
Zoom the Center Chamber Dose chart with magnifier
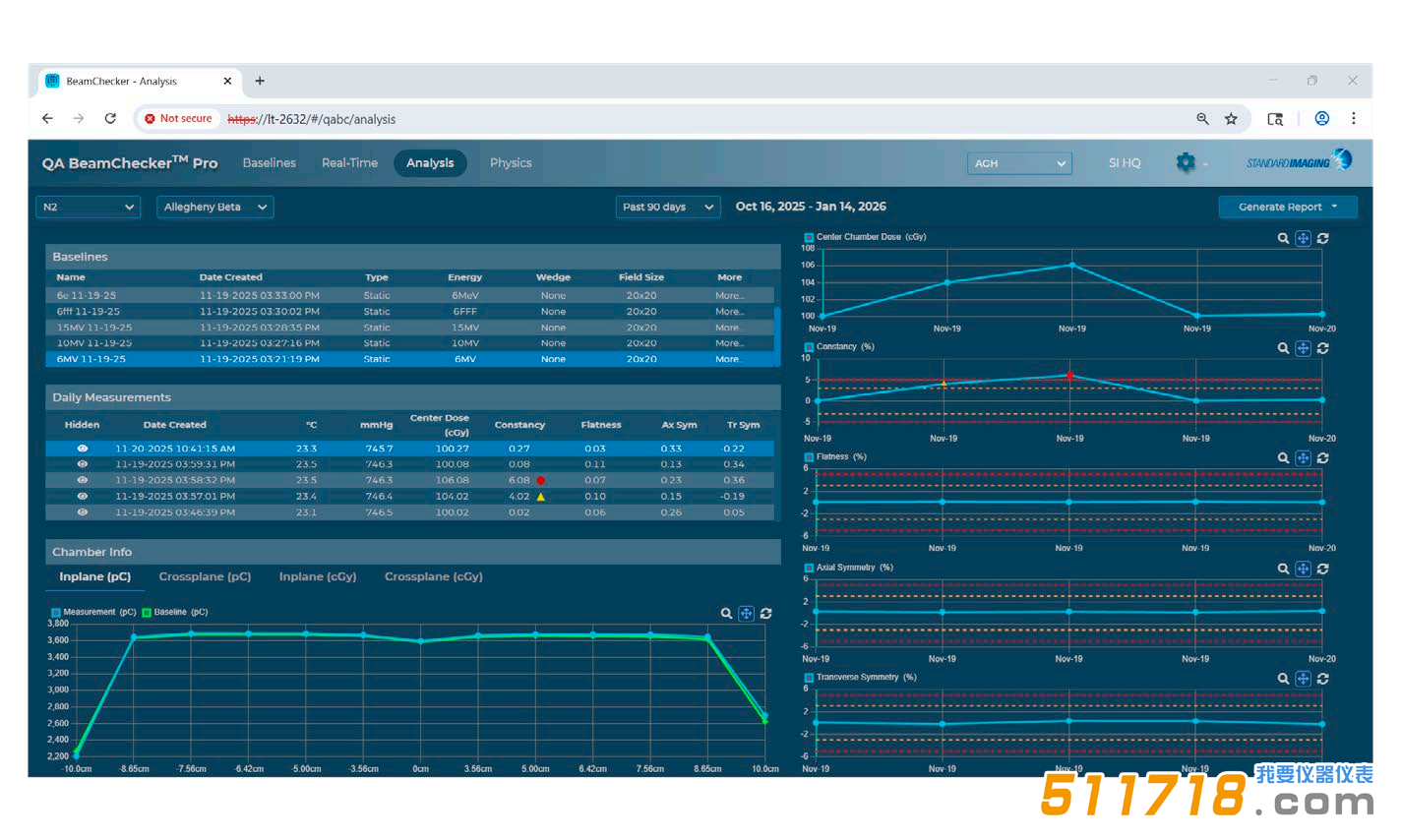[1283, 238]
